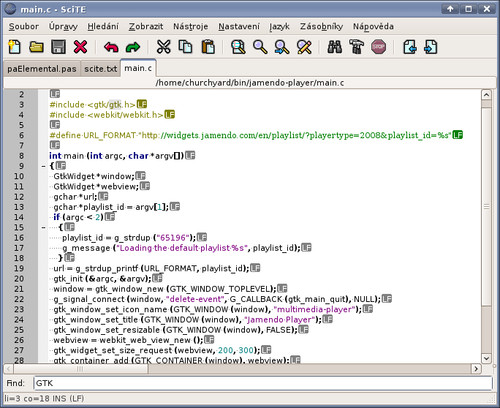Open a file with the folder icon
The width and height of the screenshot is (500, 408).
[x=36, y=47]
